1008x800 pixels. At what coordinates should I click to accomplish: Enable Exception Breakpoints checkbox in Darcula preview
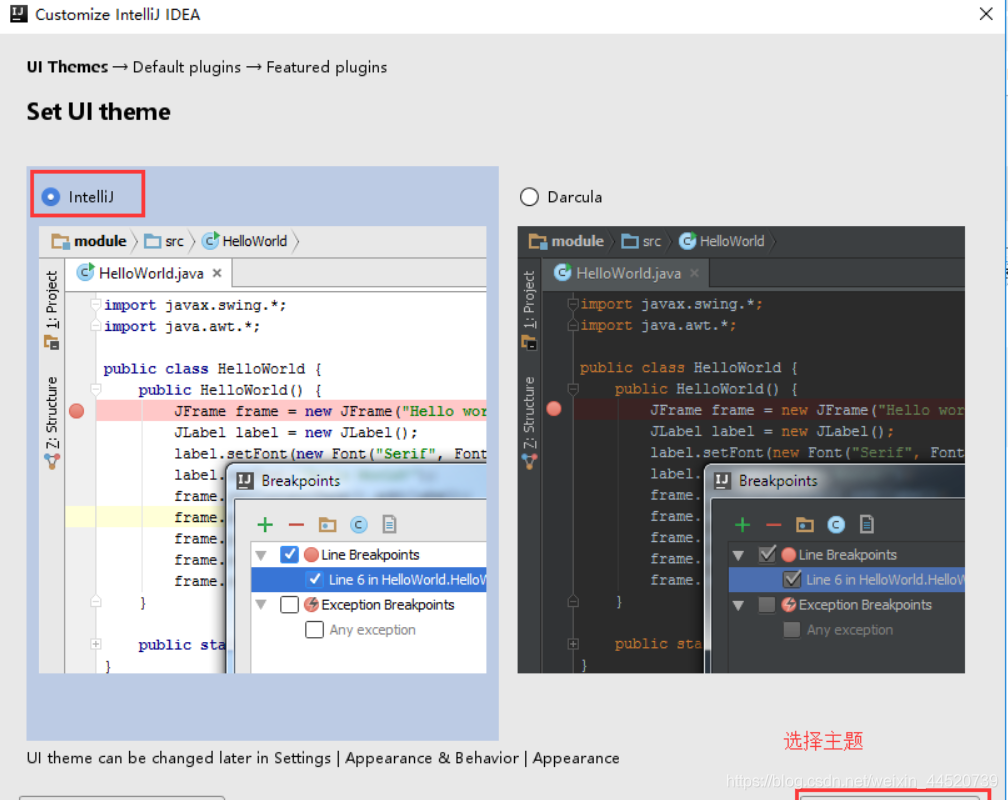click(767, 605)
